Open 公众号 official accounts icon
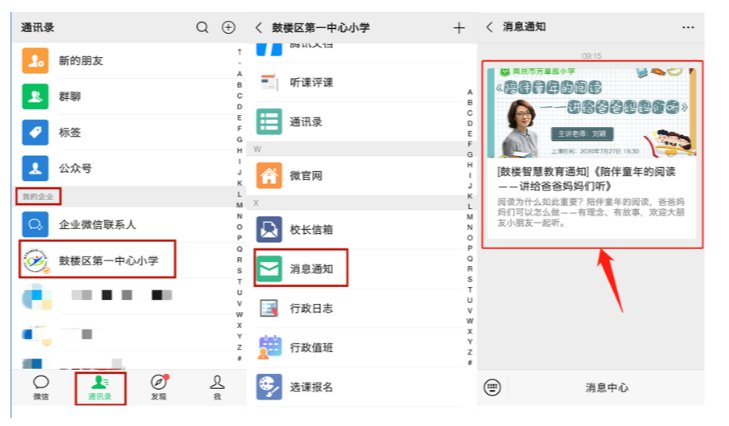Image resolution: width=729 pixels, height=426 pixels. [x=35, y=167]
